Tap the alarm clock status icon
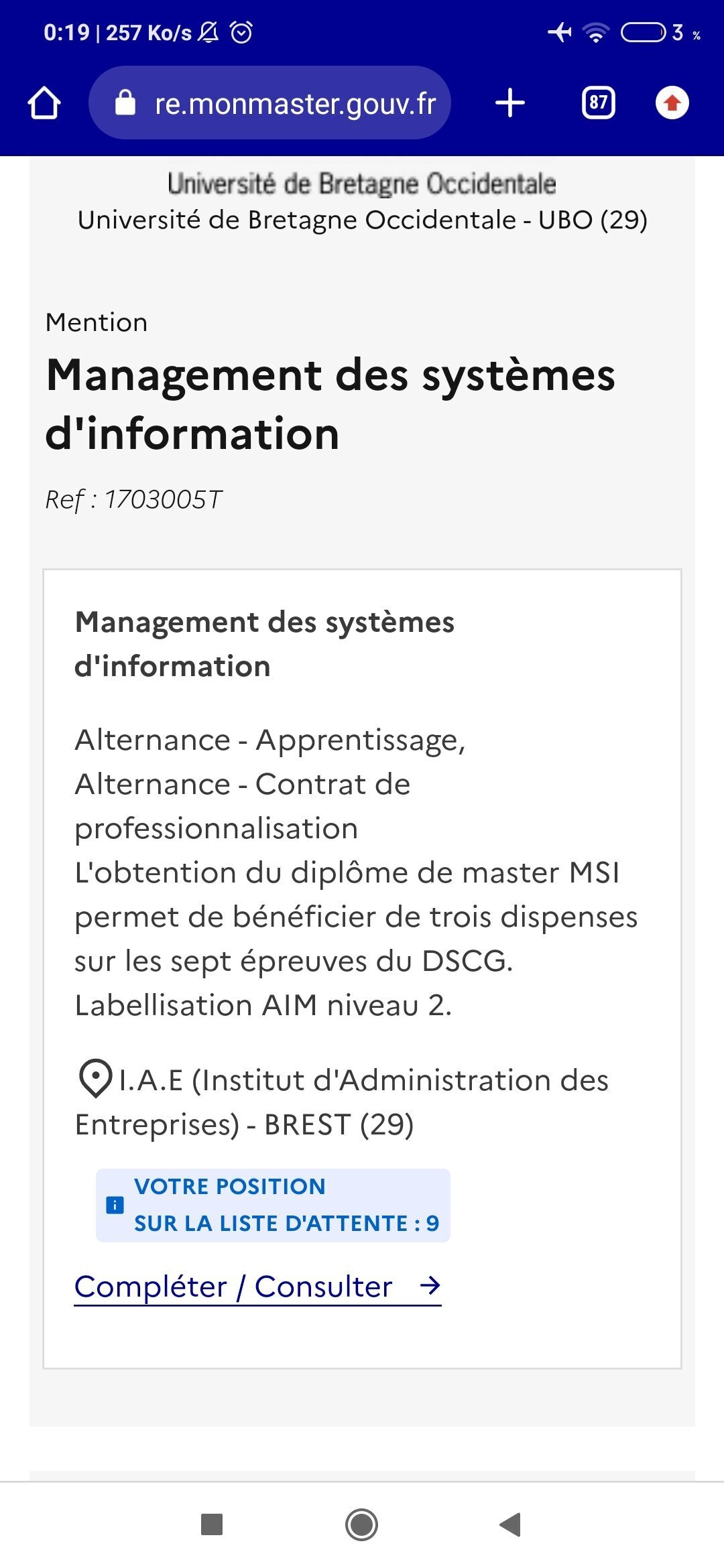 241,32
